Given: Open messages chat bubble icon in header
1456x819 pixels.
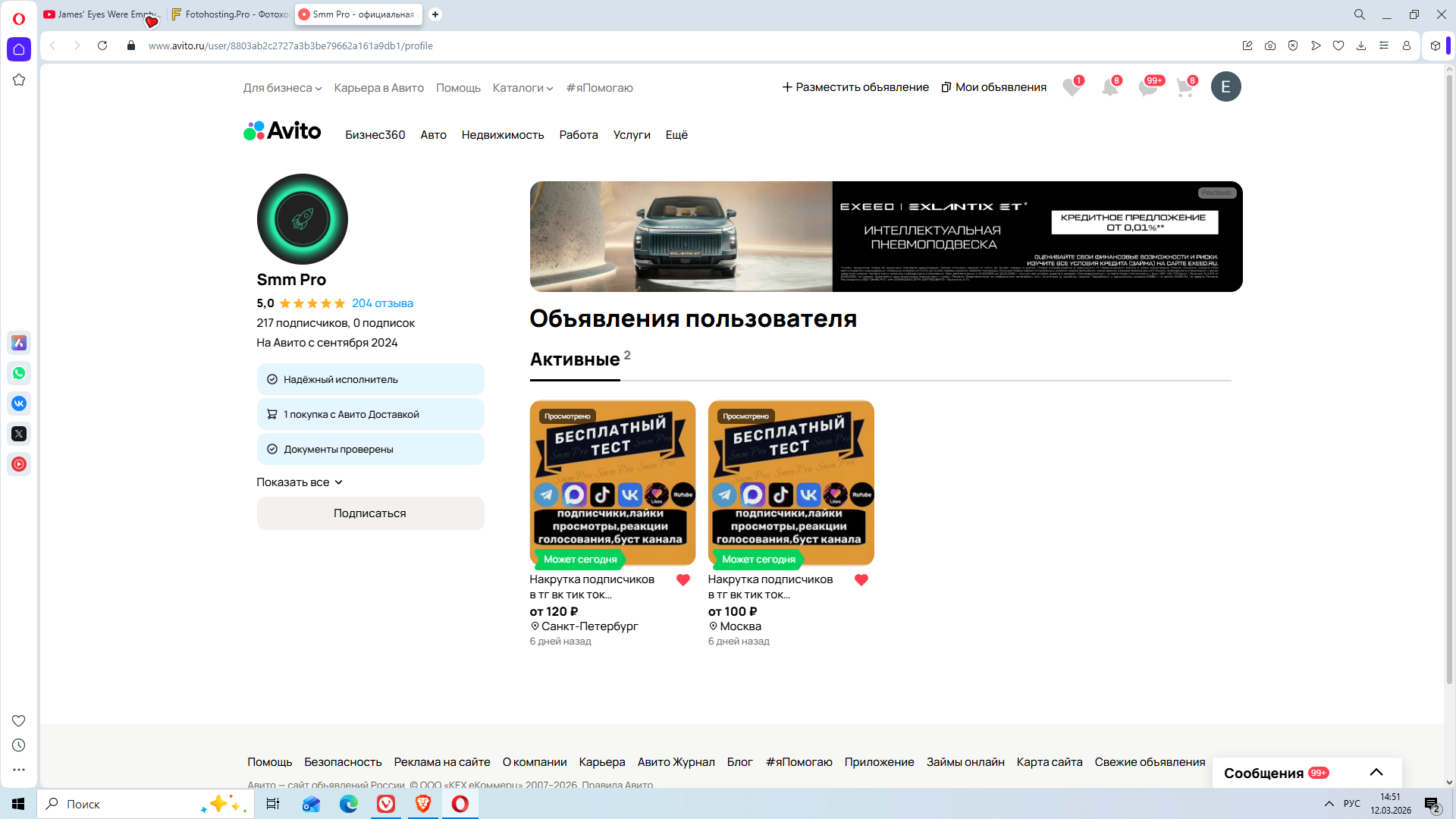Looking at the screenshot, I should [x=1147, y=88].
